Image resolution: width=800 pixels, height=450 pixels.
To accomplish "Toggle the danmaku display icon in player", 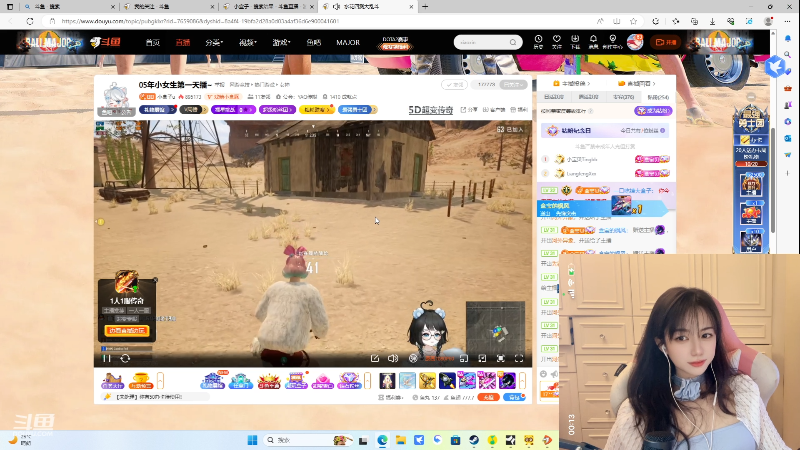I will pyautogui.click(x=413, y=359).
